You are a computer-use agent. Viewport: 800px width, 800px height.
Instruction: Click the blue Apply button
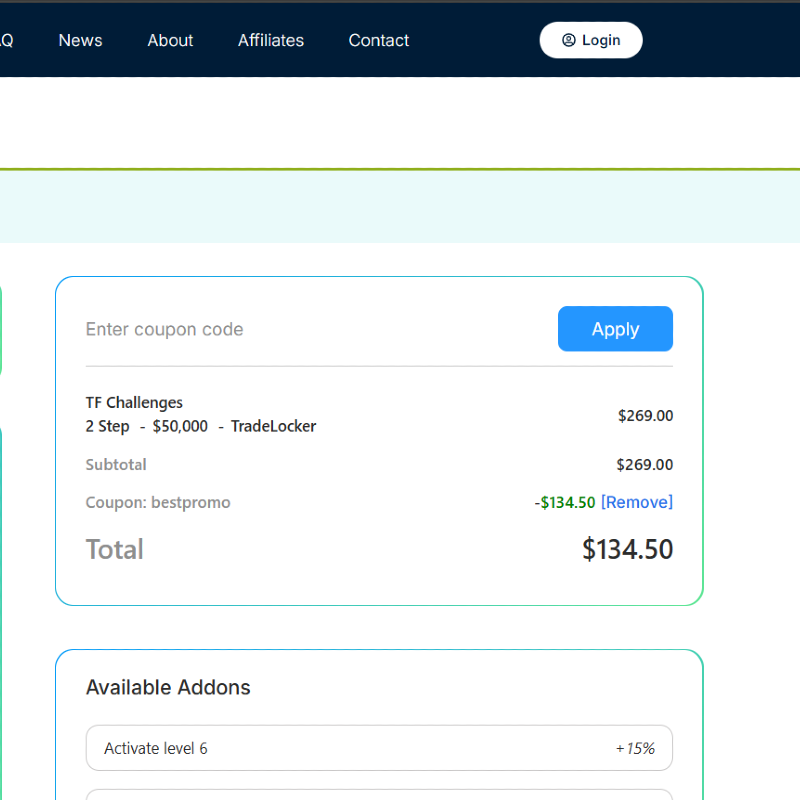(x=615, y=329)
